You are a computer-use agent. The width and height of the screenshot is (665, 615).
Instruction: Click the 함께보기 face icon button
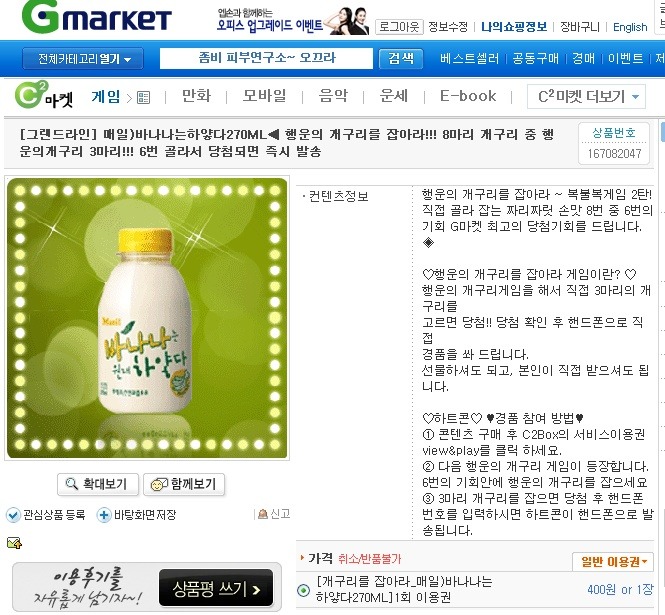pos(184,484)
